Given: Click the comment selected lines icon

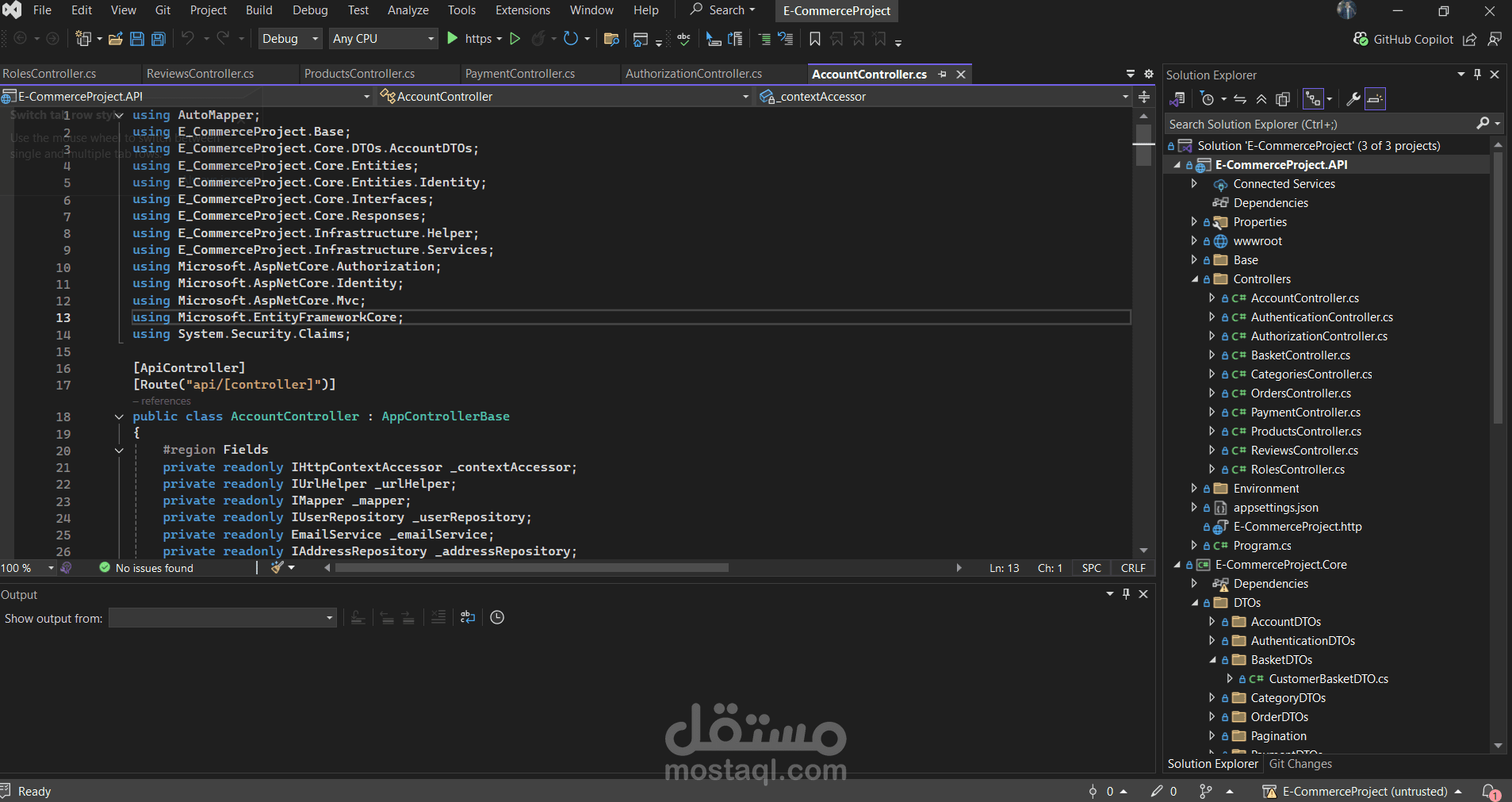Looking at the screenshot, I should coord(764,39).
